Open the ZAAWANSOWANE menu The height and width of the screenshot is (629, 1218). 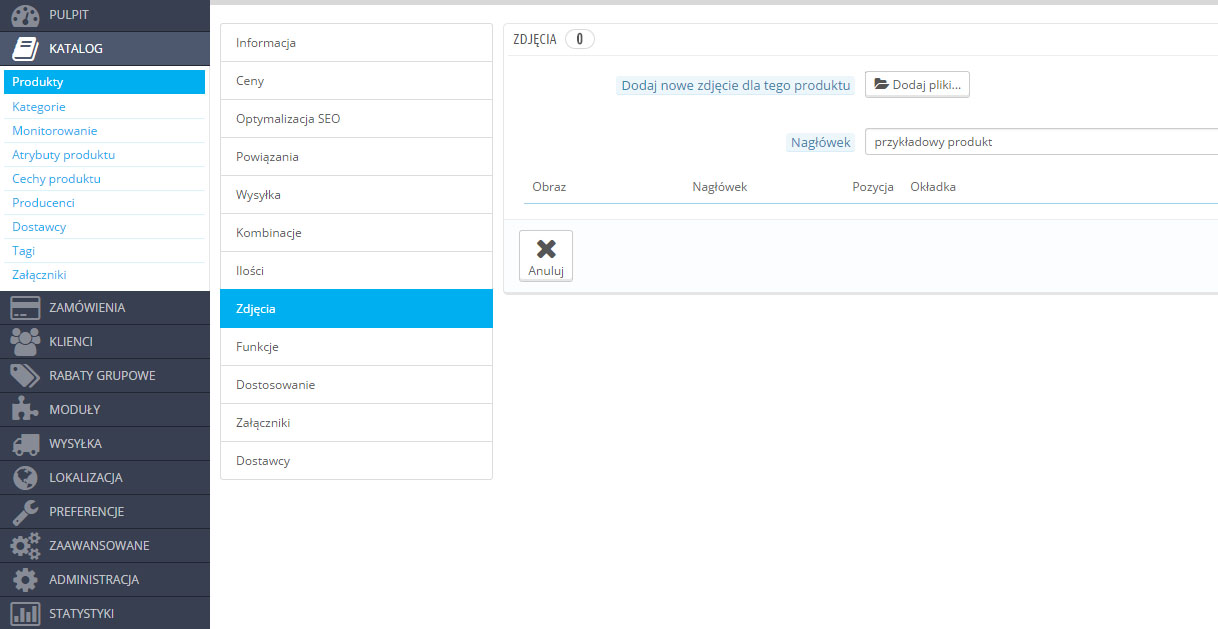click(x=105, y=546)
